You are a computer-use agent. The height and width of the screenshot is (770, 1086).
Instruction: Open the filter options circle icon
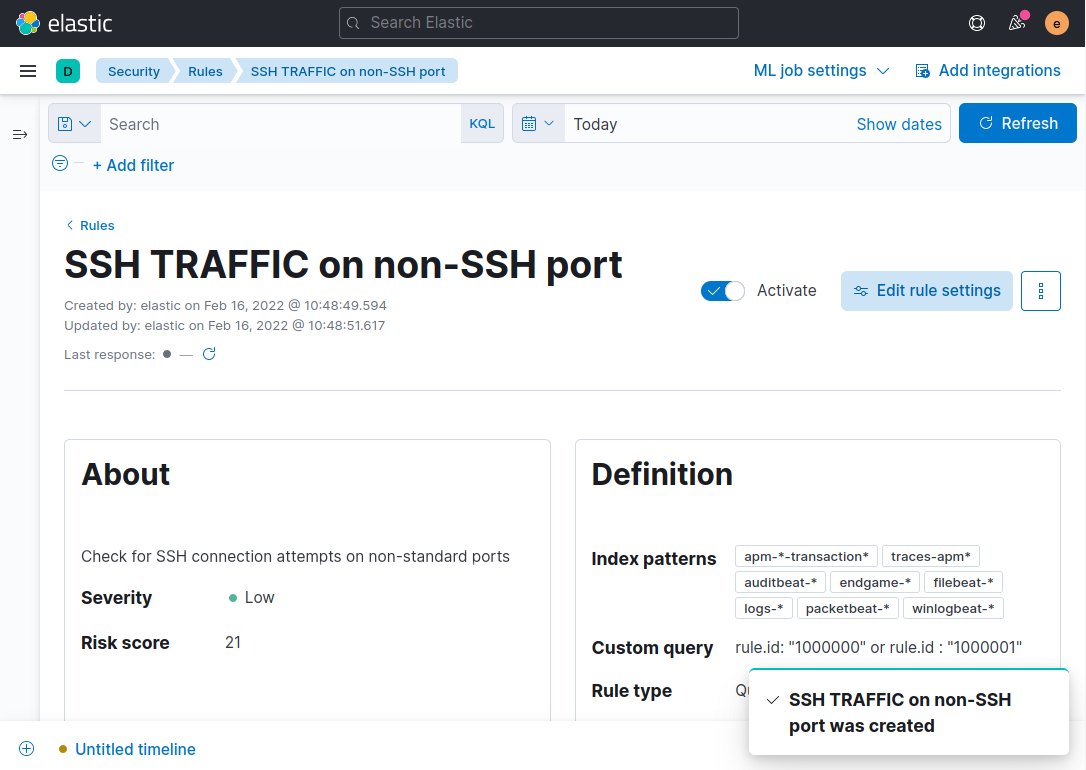[x=60, y=163]
